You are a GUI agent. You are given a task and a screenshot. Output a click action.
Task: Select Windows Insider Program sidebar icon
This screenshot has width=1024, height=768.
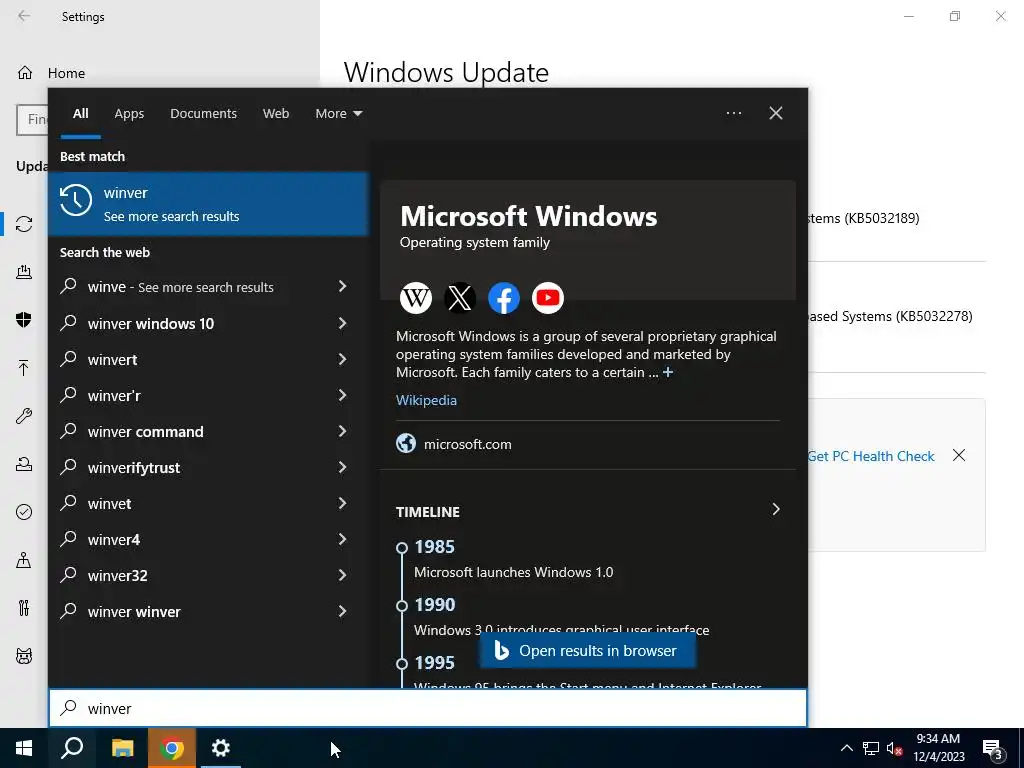(x=24, y=656)
